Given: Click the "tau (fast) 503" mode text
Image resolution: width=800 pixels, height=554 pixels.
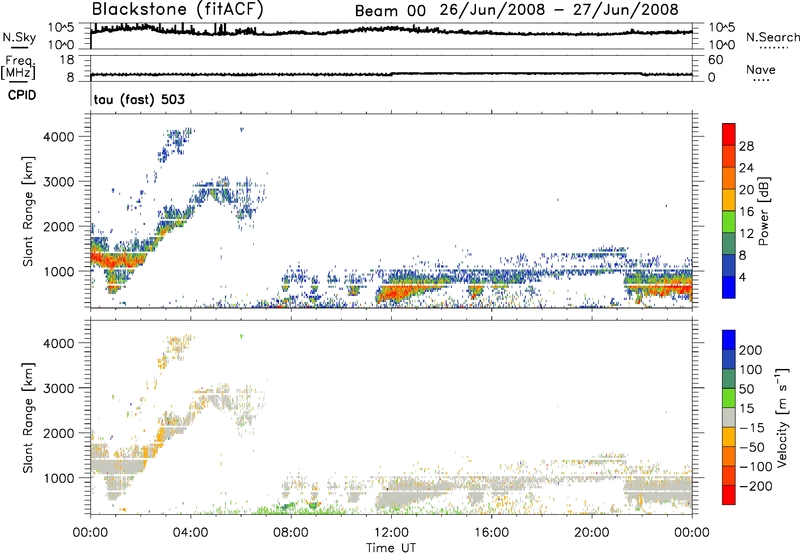Looking at the screenshot, I should tap(139, 99).
